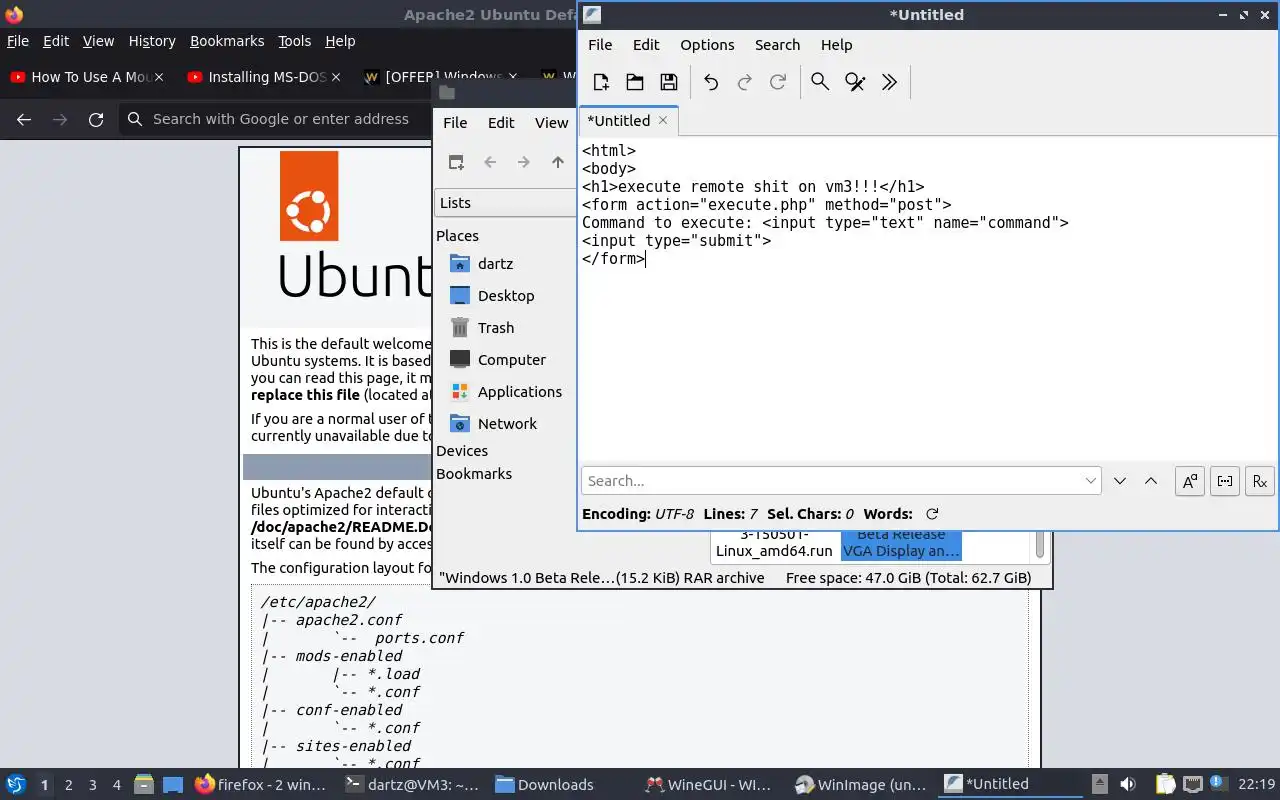Create a new document in the text editor
The image size is (1280, 800).
(x=601, y=82)
